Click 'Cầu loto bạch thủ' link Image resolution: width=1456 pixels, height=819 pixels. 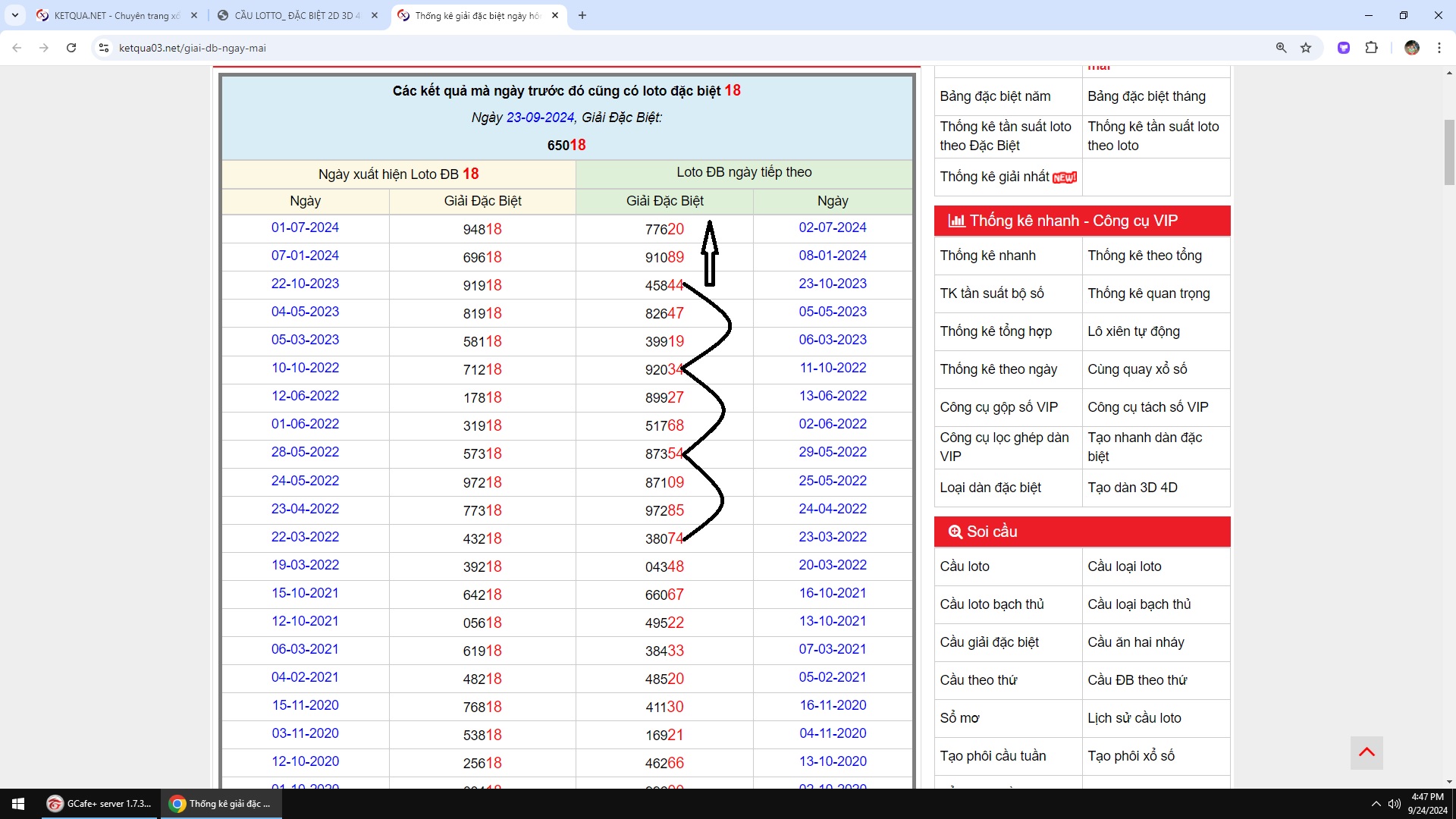coord(991,604)
